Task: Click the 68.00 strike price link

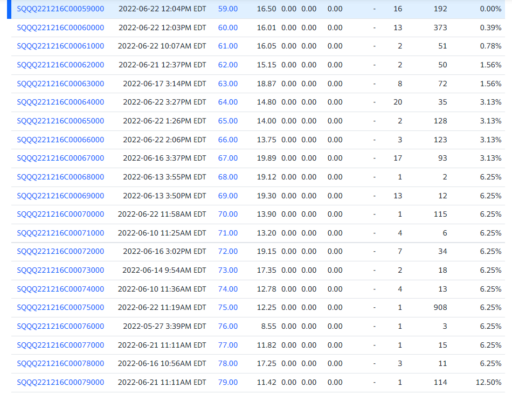Action: click(x=228, y=177)
